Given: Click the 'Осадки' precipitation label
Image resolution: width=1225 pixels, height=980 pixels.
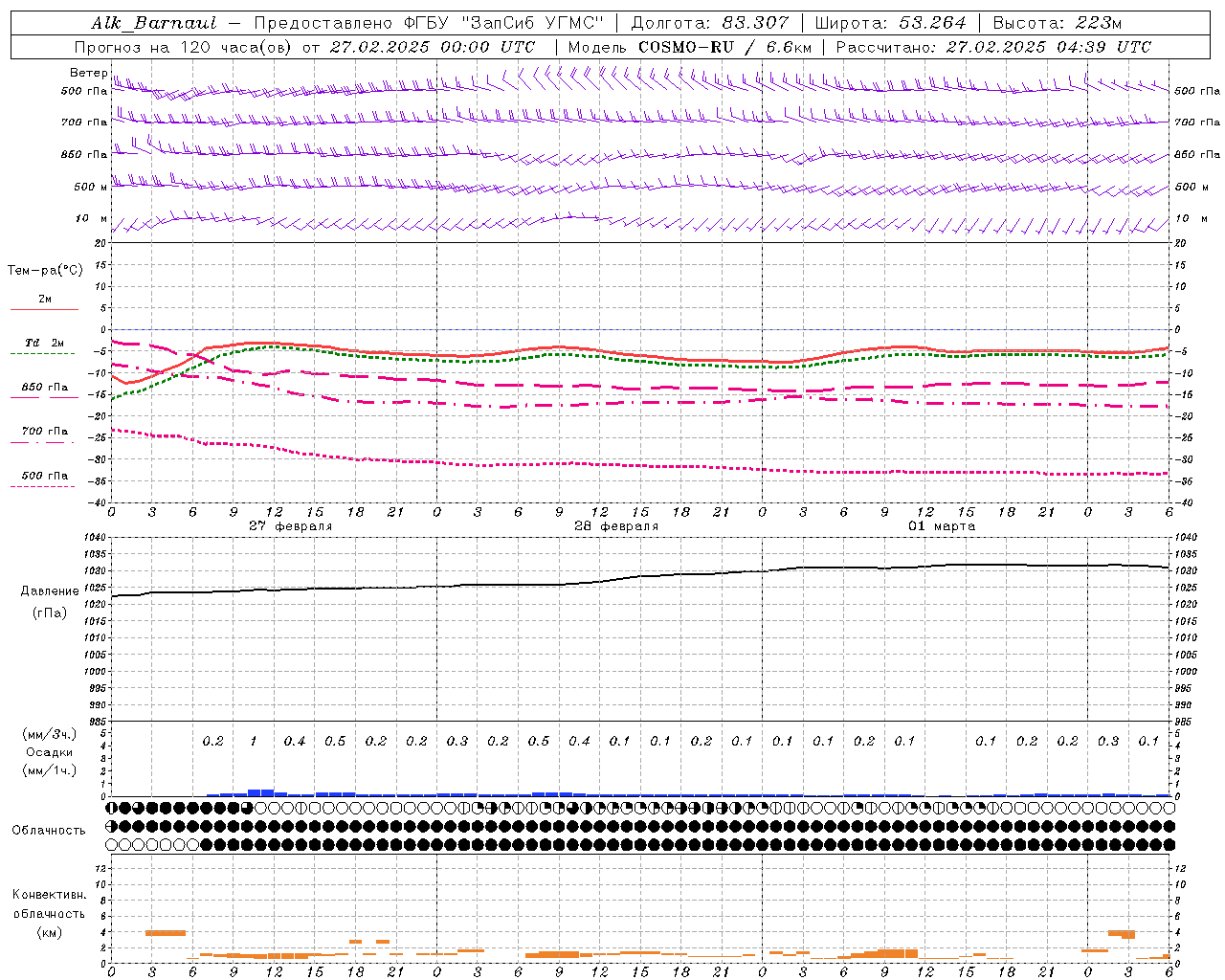Looking at the screenshot, I should [x=49, y=752].
